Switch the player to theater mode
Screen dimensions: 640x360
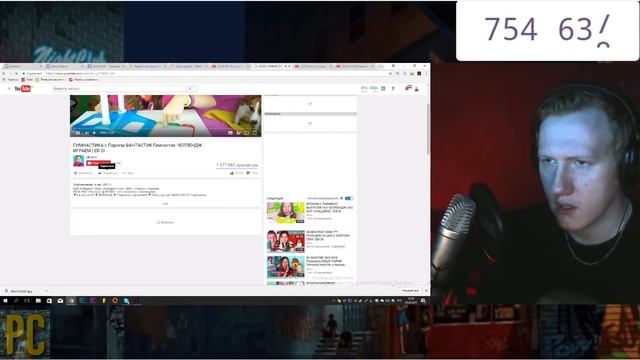click(246, 133)
